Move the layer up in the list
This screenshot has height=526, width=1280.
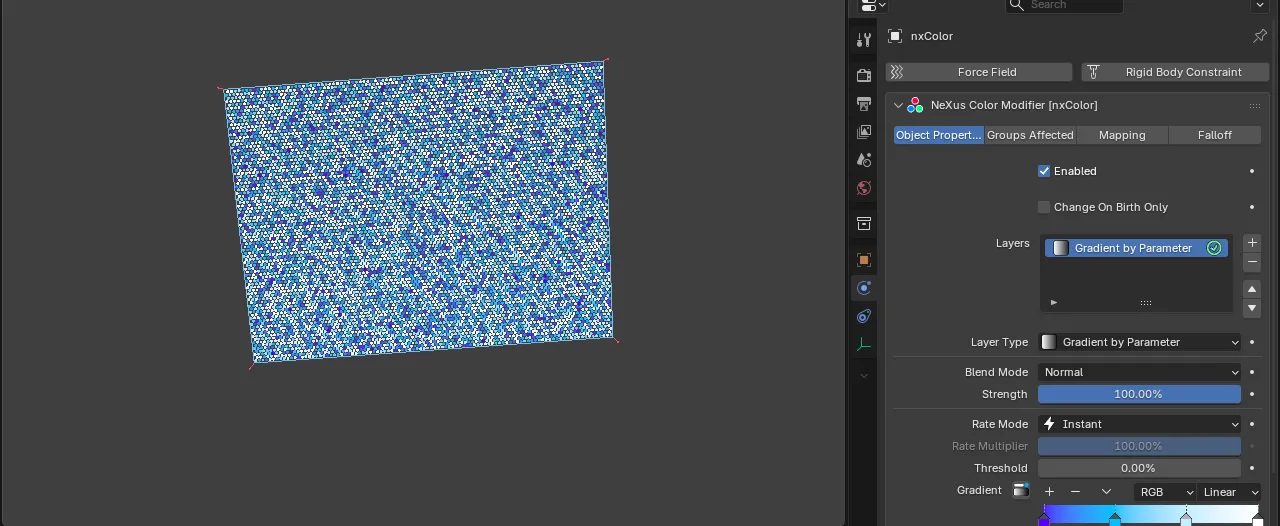[x=1252, y=289]
